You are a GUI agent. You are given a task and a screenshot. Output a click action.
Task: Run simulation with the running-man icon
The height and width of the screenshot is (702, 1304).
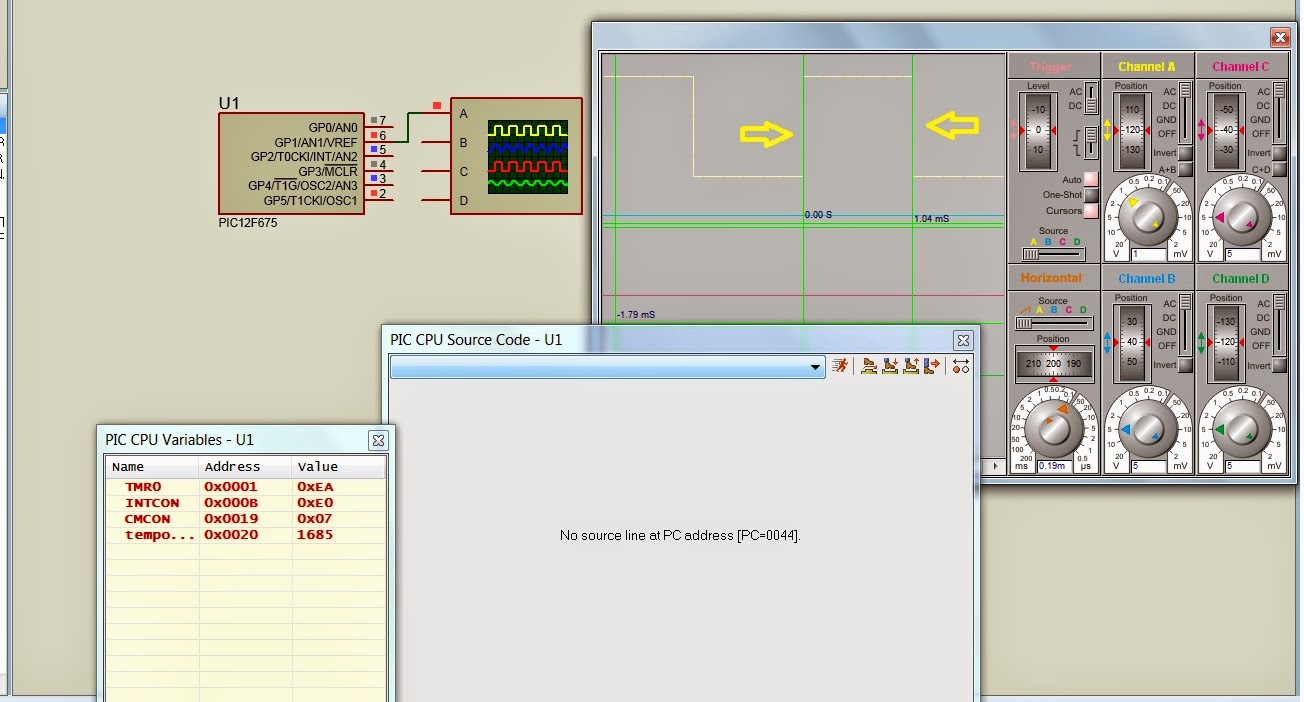pyautogui.click(x=840, y=366)
